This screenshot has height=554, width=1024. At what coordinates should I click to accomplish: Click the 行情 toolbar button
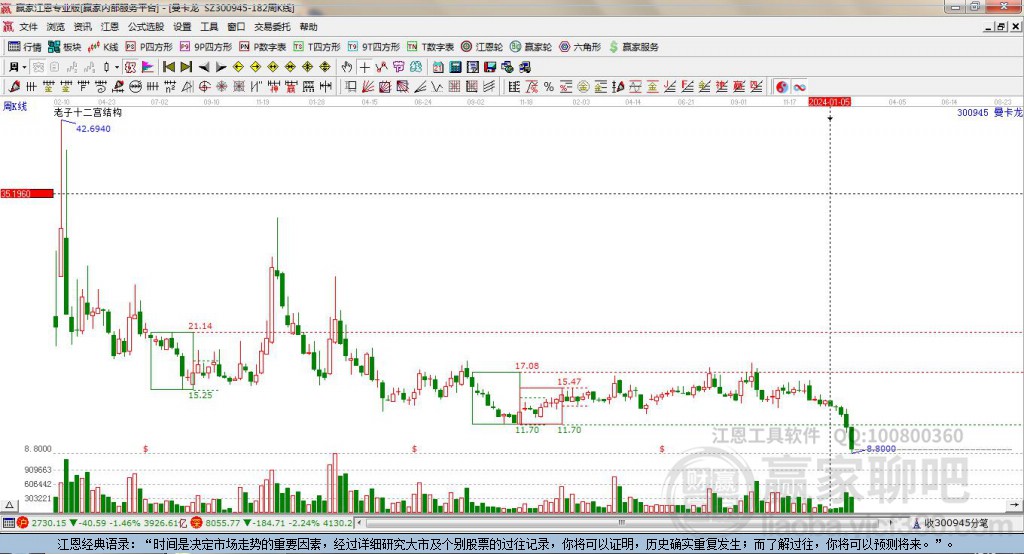25,47
